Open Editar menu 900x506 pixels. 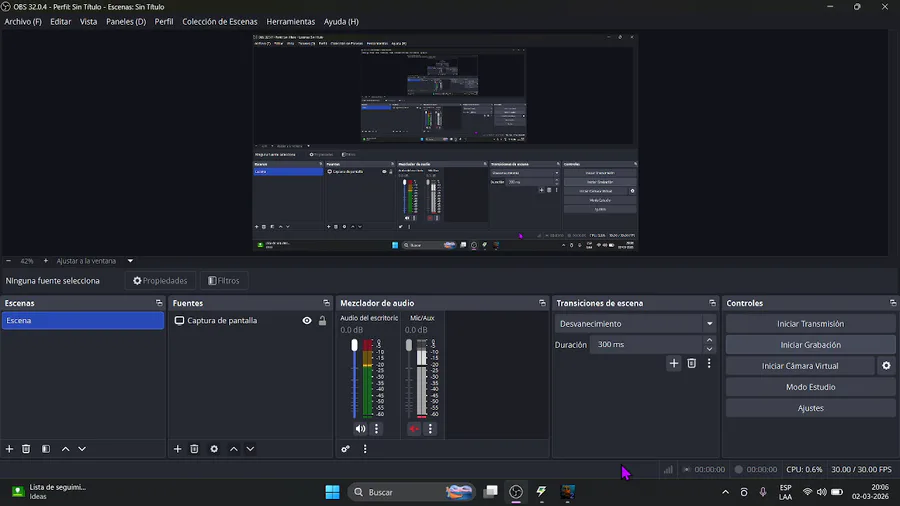point(60,22)
